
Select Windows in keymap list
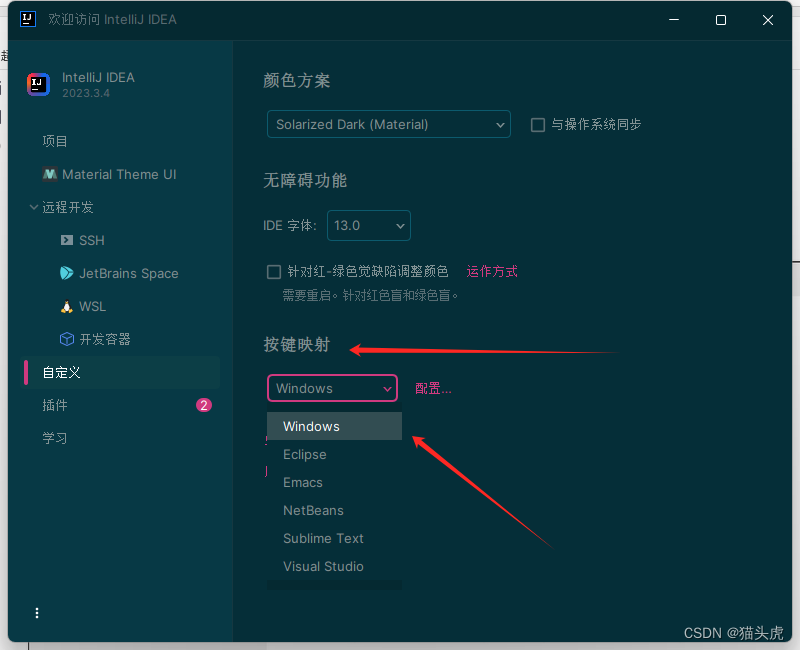pos(335,426)
